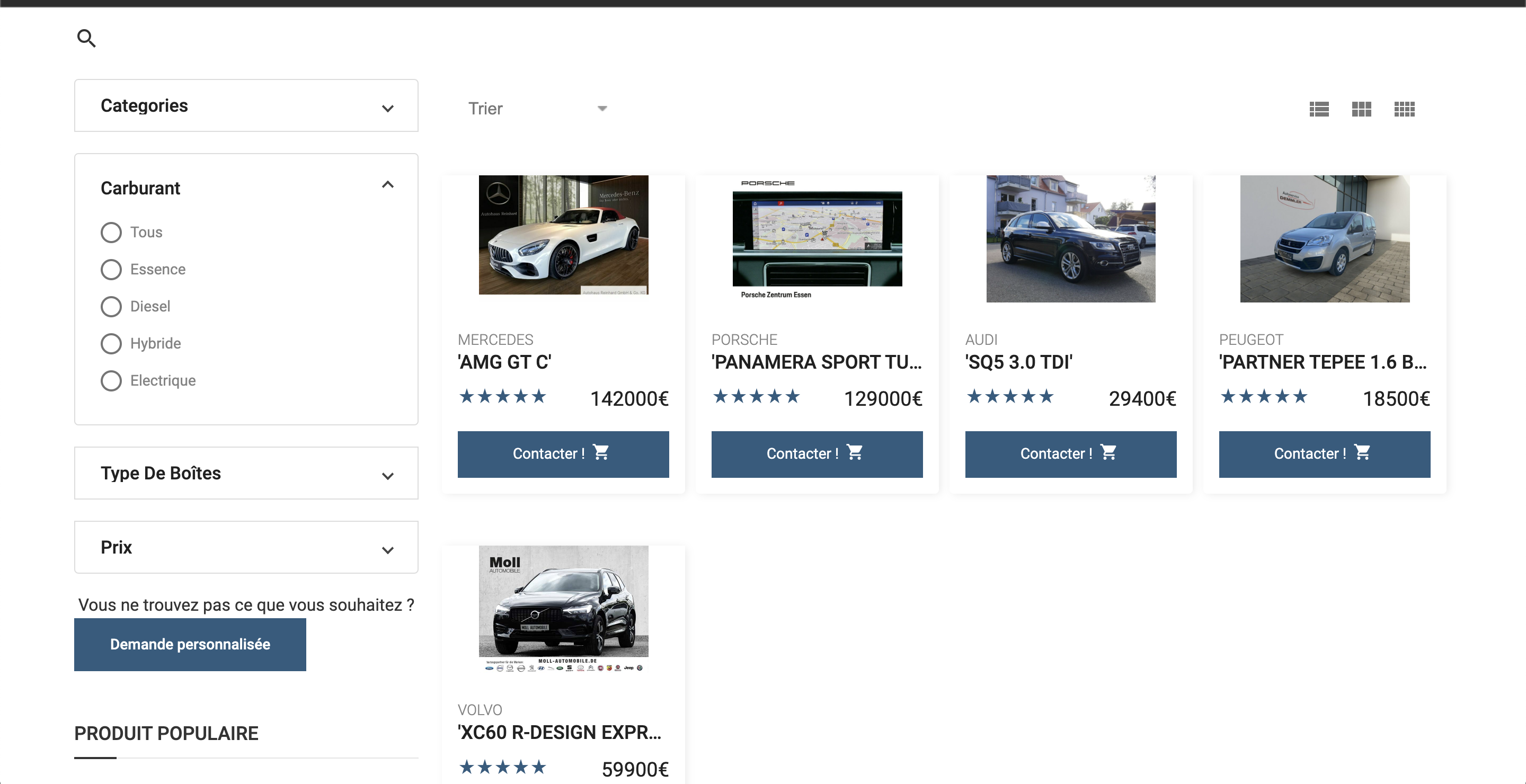The height and width of the screenshot is (784, 1526).
Task: Click cart icon on Peugeot Contacter button
Action: [1362, 452]
